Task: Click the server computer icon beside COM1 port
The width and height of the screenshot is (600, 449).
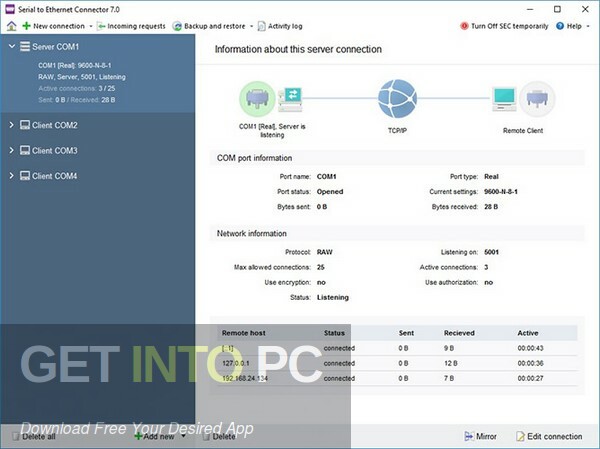Action: pos(290,99)
